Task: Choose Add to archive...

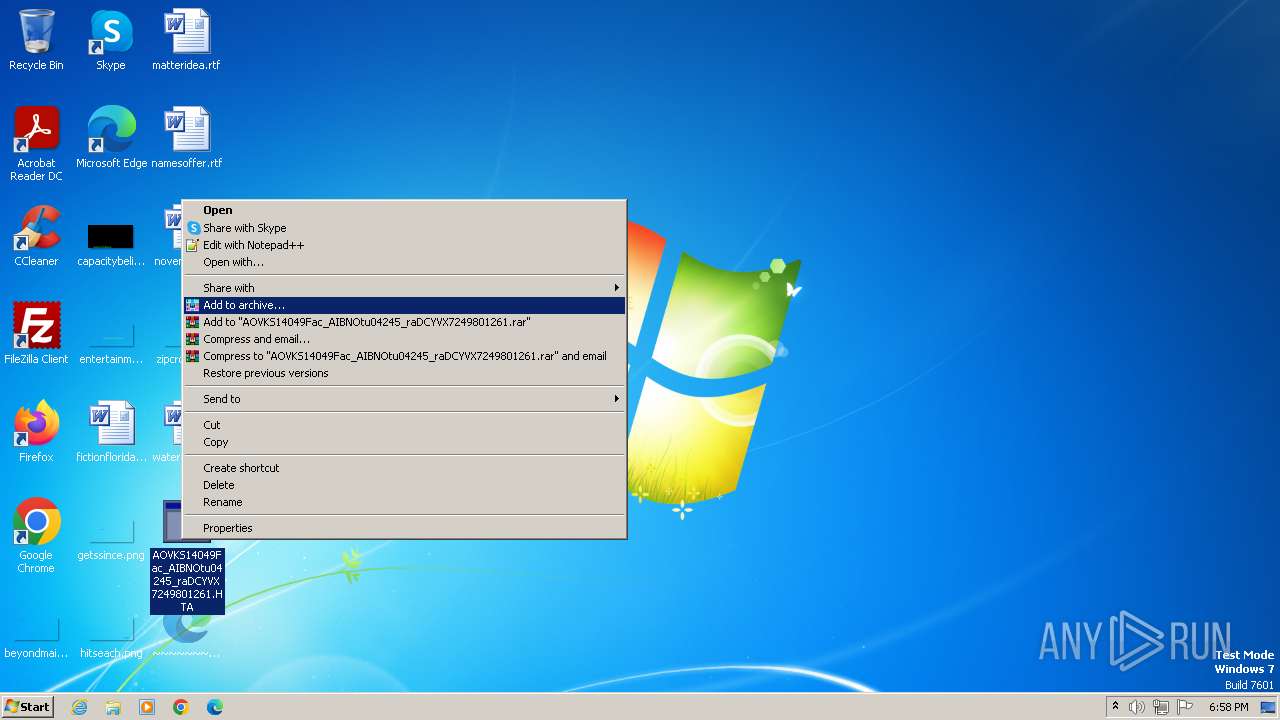Action: (x=404, y=305)
